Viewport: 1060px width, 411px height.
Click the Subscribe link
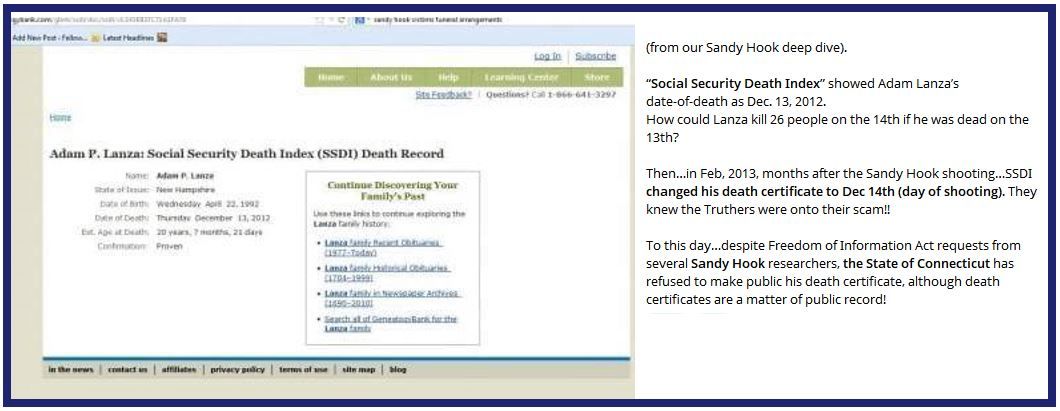(x=596, y=56)
